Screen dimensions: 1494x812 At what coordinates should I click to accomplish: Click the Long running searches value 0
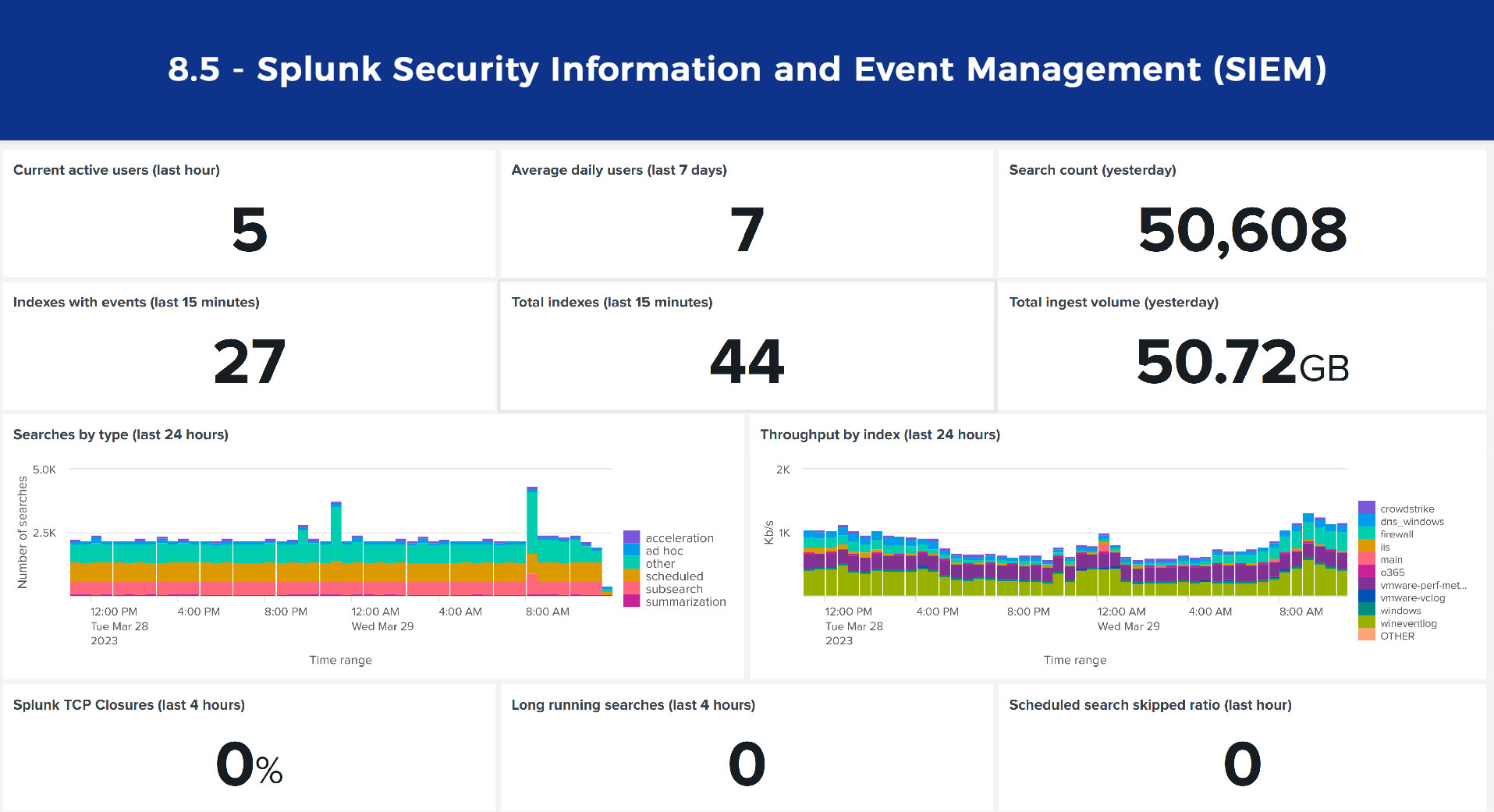pyautogui.click(x=747, y=764)
